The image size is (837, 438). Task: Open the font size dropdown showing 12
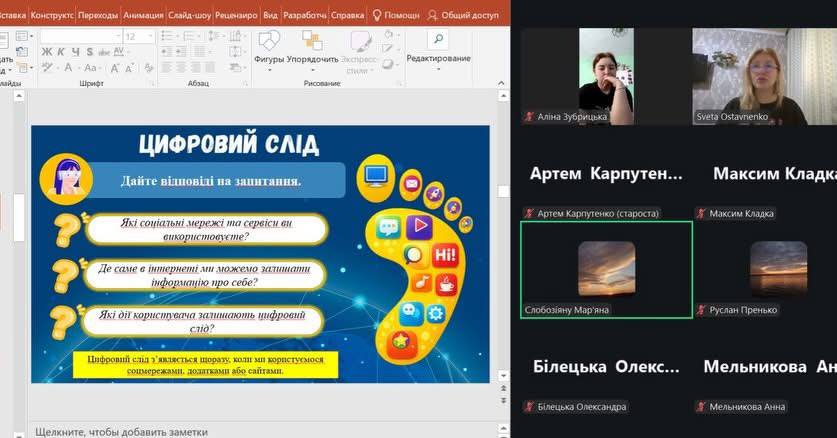150,37
